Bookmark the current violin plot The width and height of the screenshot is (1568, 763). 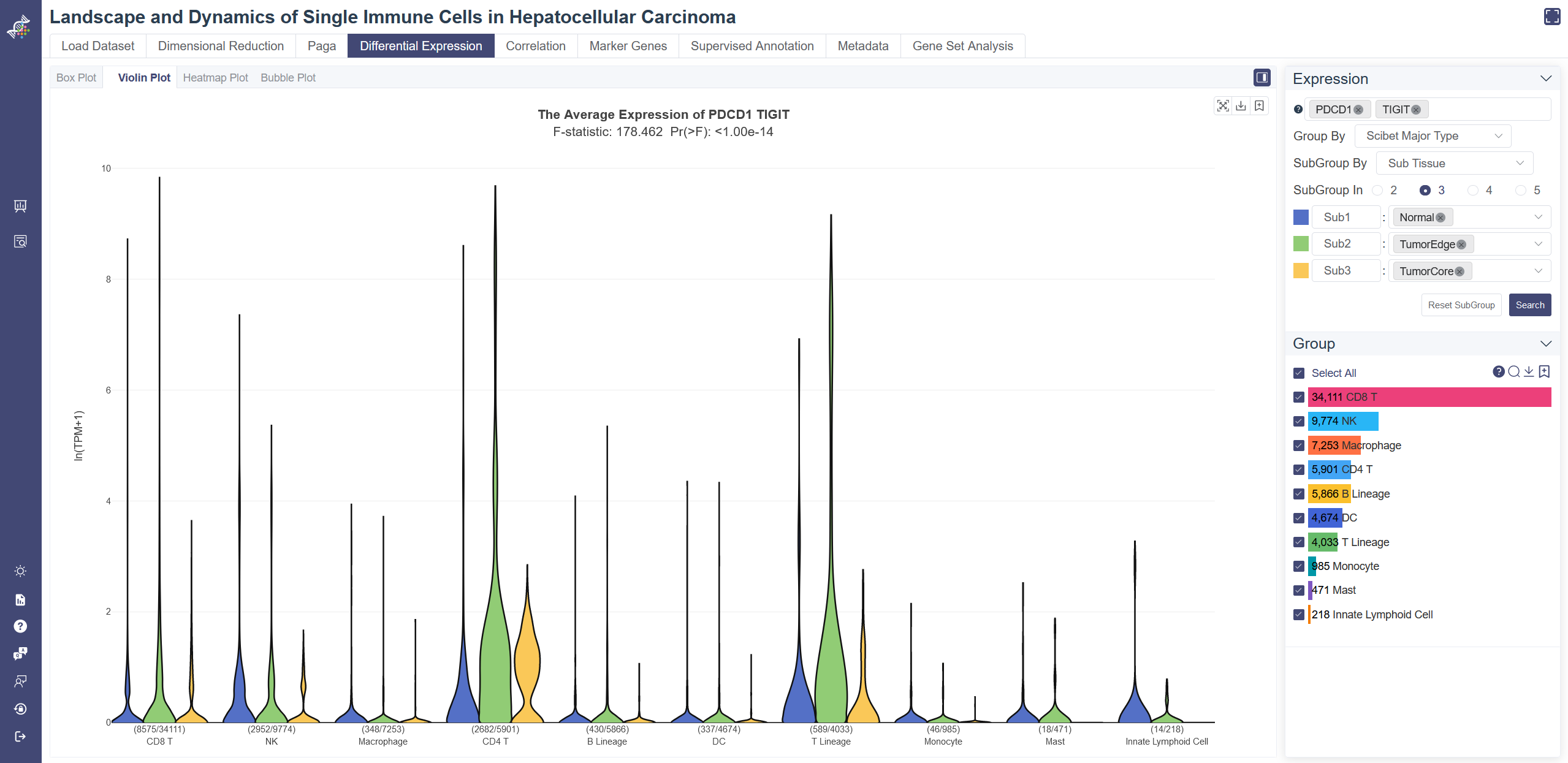[x=1259, y=106]
